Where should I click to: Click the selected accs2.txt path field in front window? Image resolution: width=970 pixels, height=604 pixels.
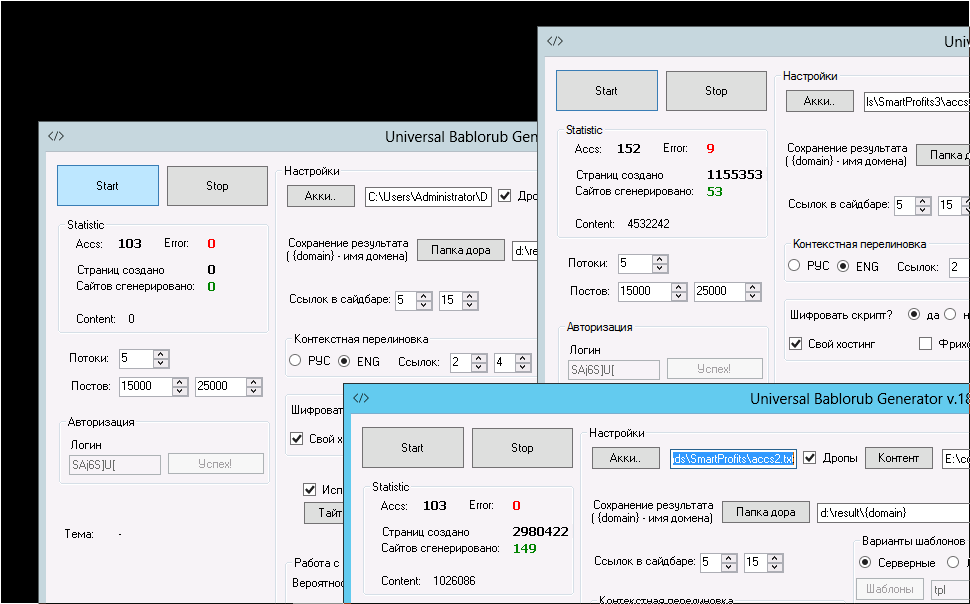click(x=733, y=459)
